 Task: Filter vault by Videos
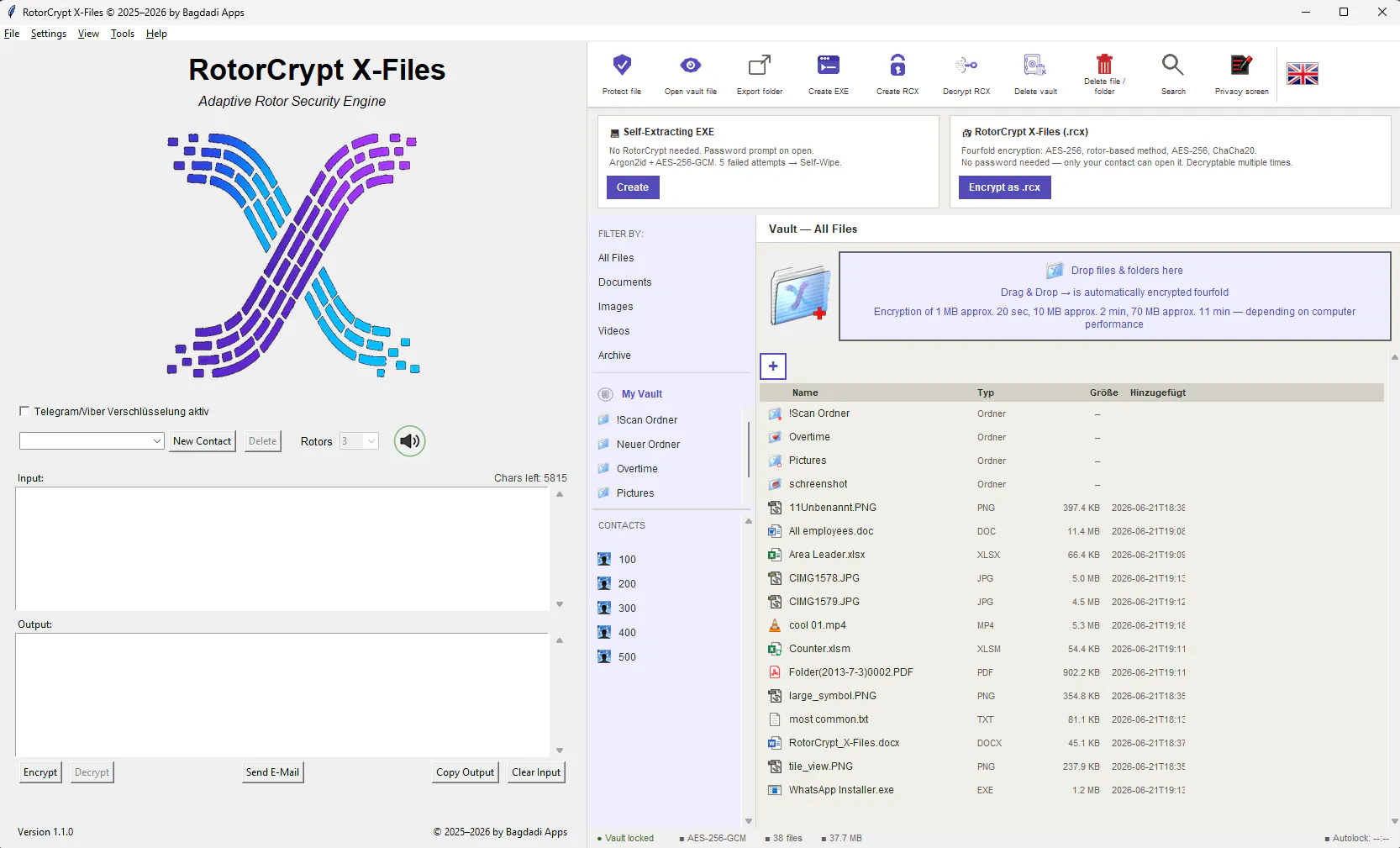(614, 331)
